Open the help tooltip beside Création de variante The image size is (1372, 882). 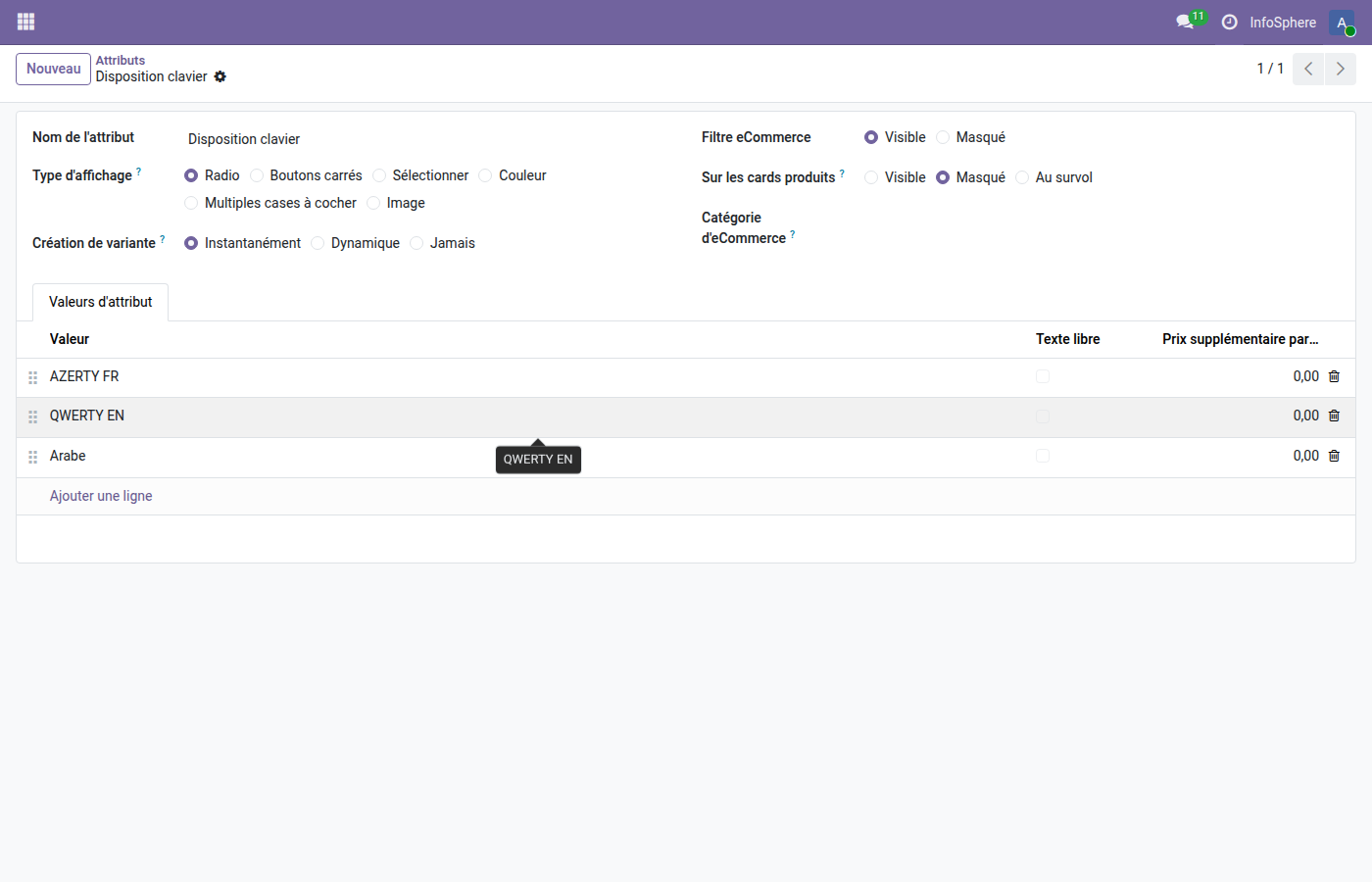pos(162,238)
